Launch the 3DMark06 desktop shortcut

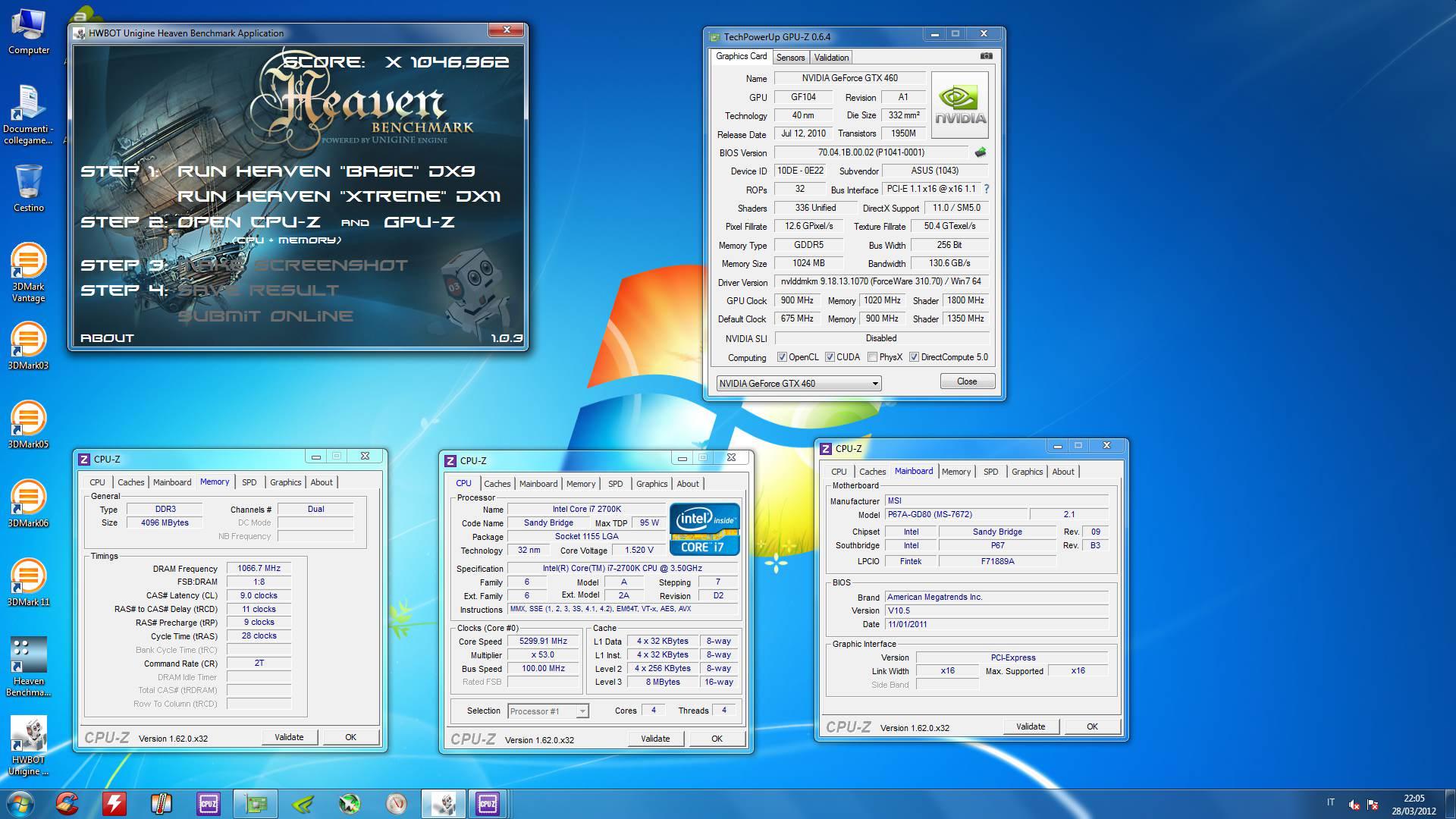click(x=29, y=504)
